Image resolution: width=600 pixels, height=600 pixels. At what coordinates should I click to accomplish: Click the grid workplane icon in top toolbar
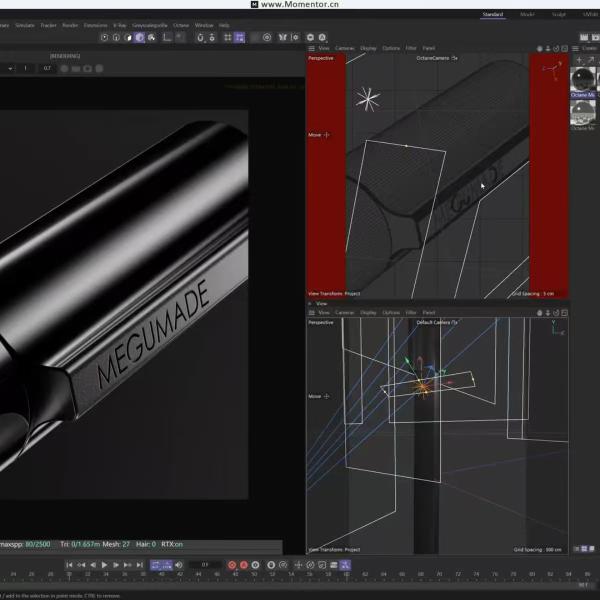click(228, 37)
